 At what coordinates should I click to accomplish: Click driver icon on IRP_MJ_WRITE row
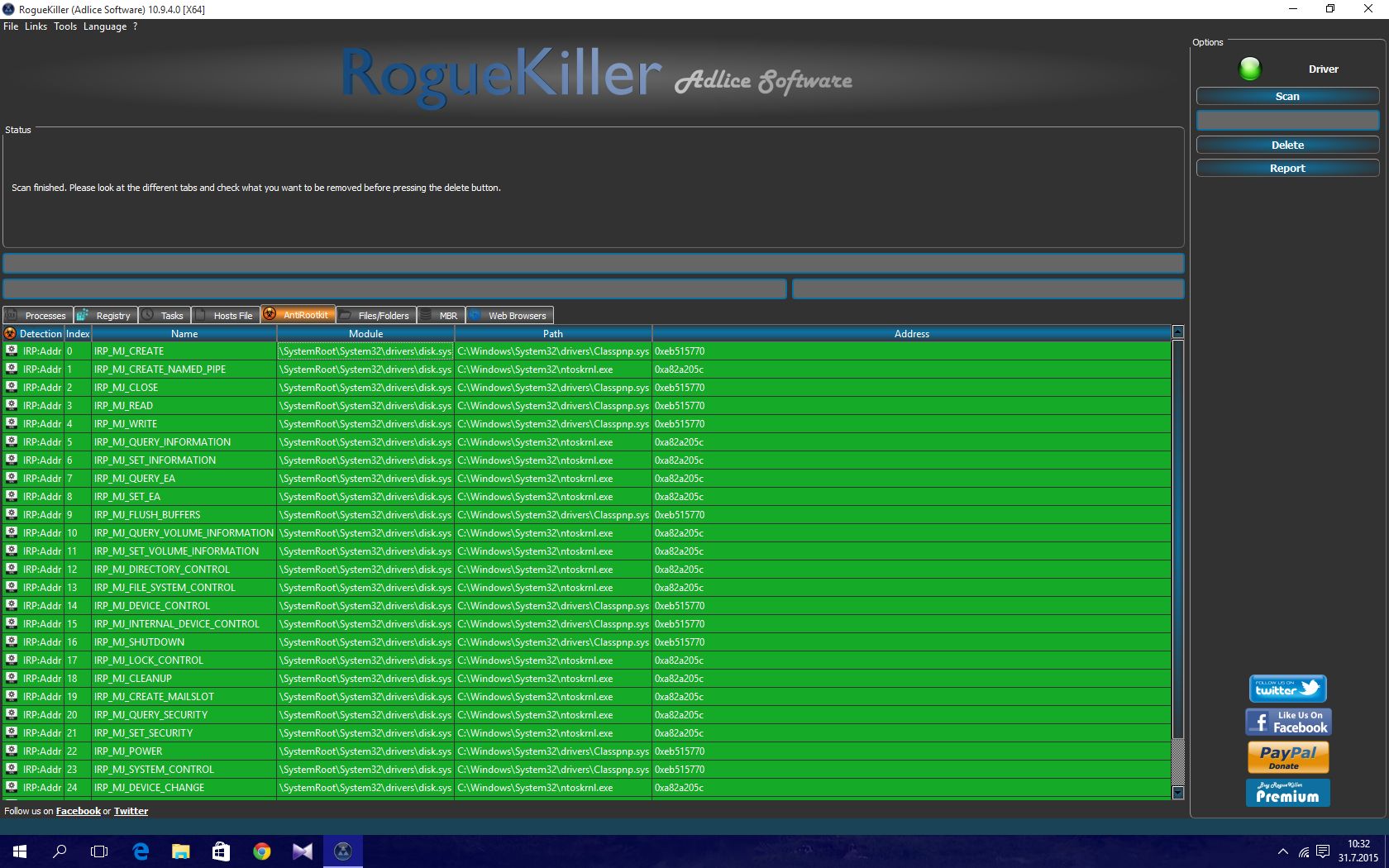(12, 423)
